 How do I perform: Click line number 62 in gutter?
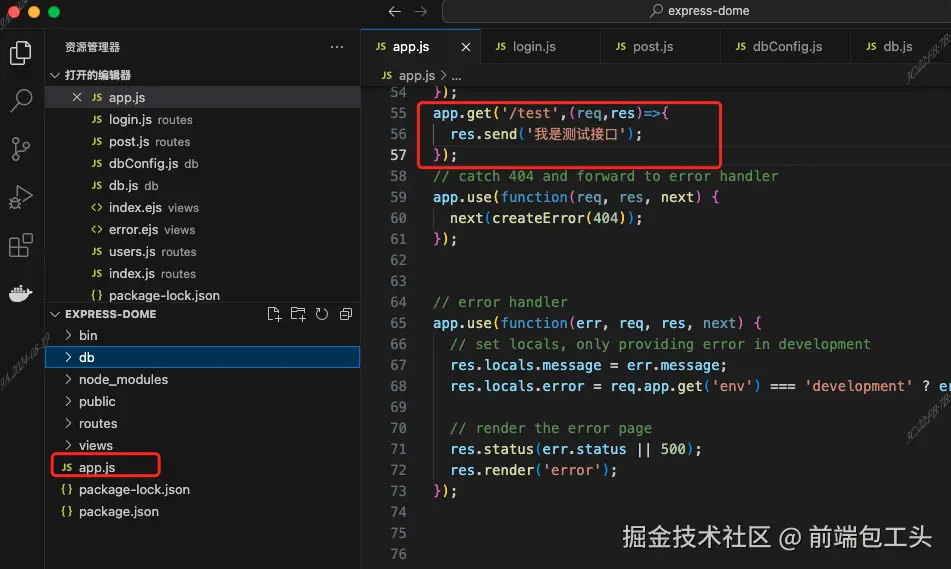coord(398,260)
